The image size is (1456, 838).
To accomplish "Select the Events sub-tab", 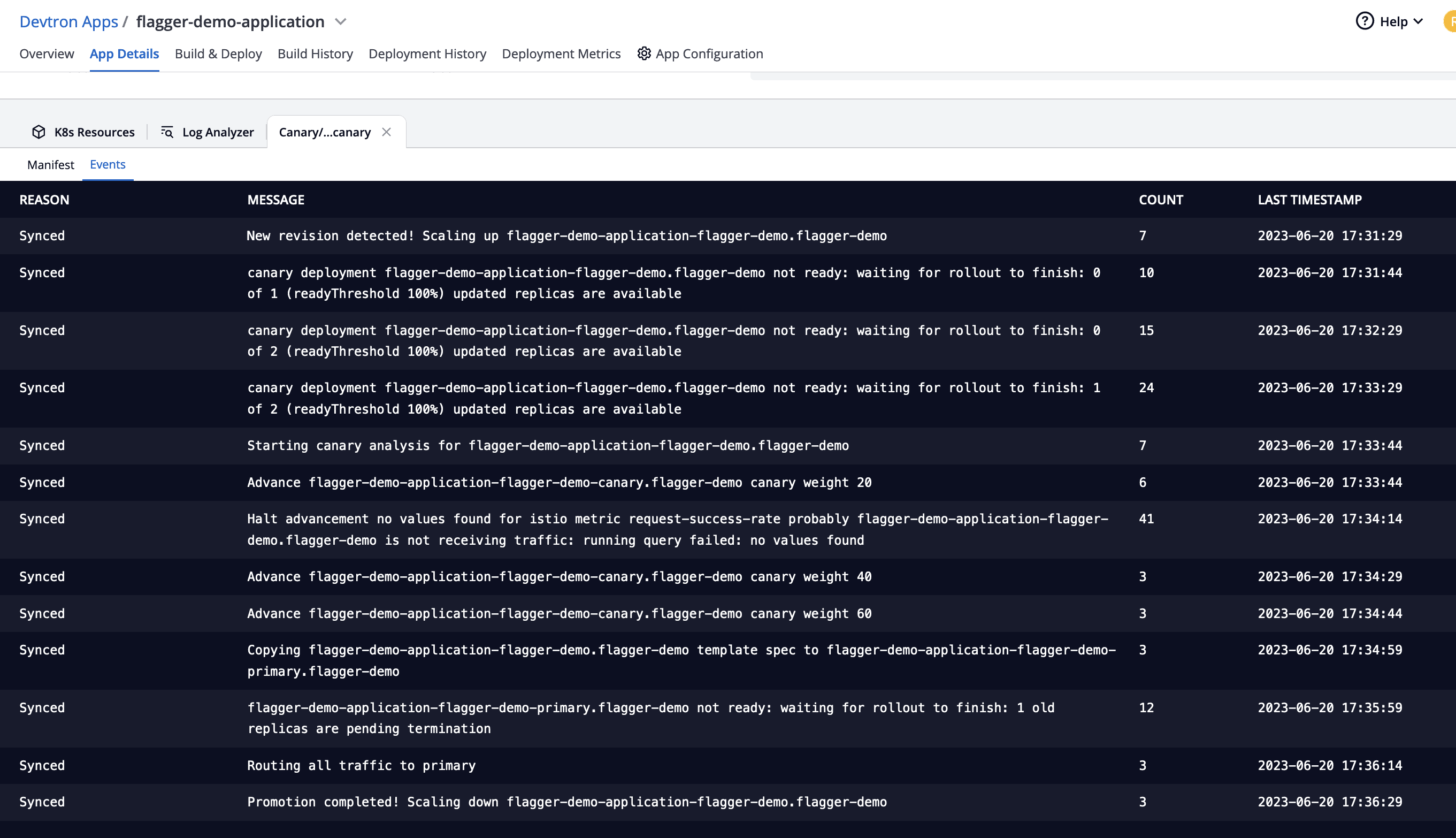I will pyautogui.click(x=108, y=165).
